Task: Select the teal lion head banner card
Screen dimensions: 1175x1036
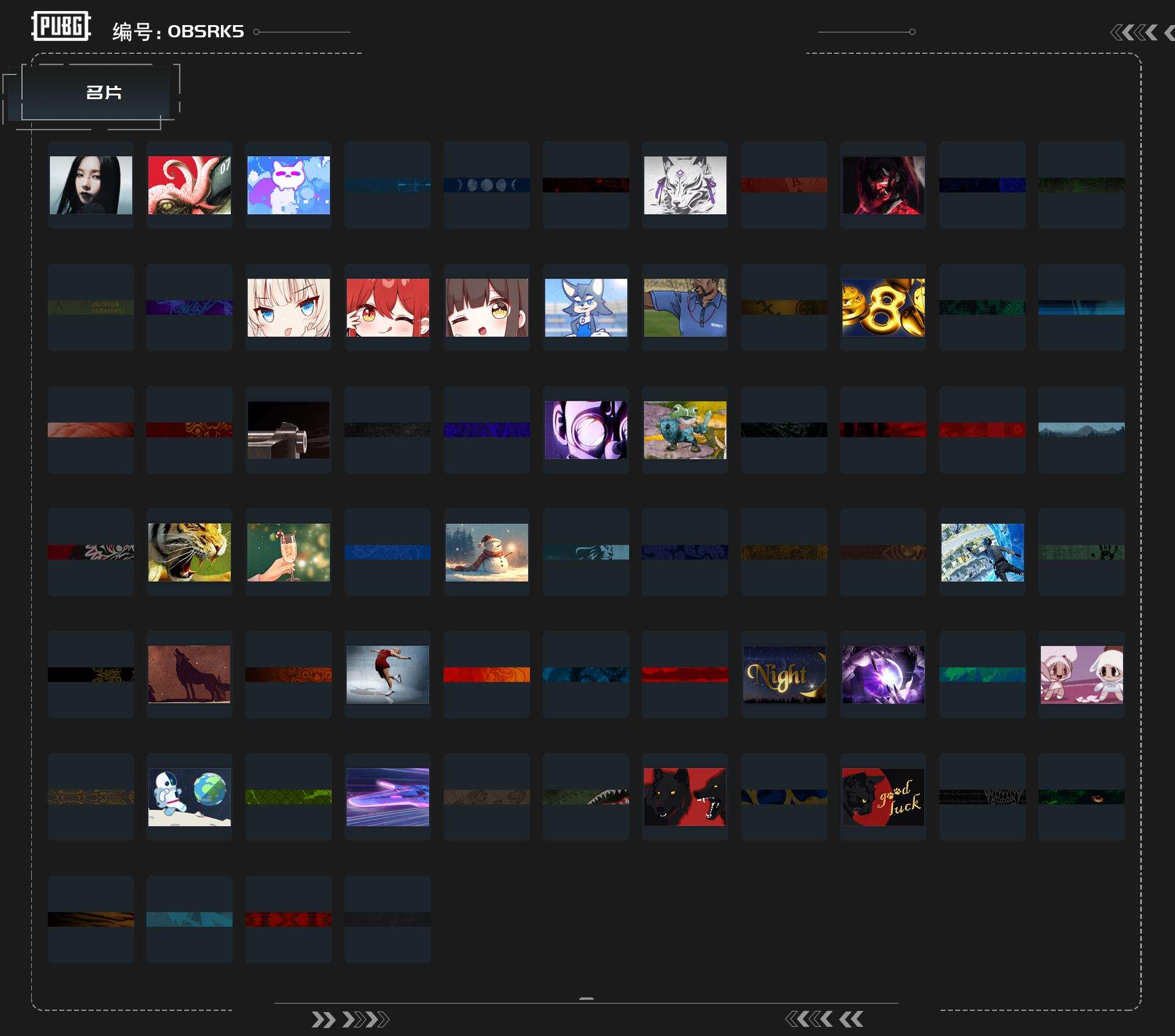Action: tap(586, 552)
